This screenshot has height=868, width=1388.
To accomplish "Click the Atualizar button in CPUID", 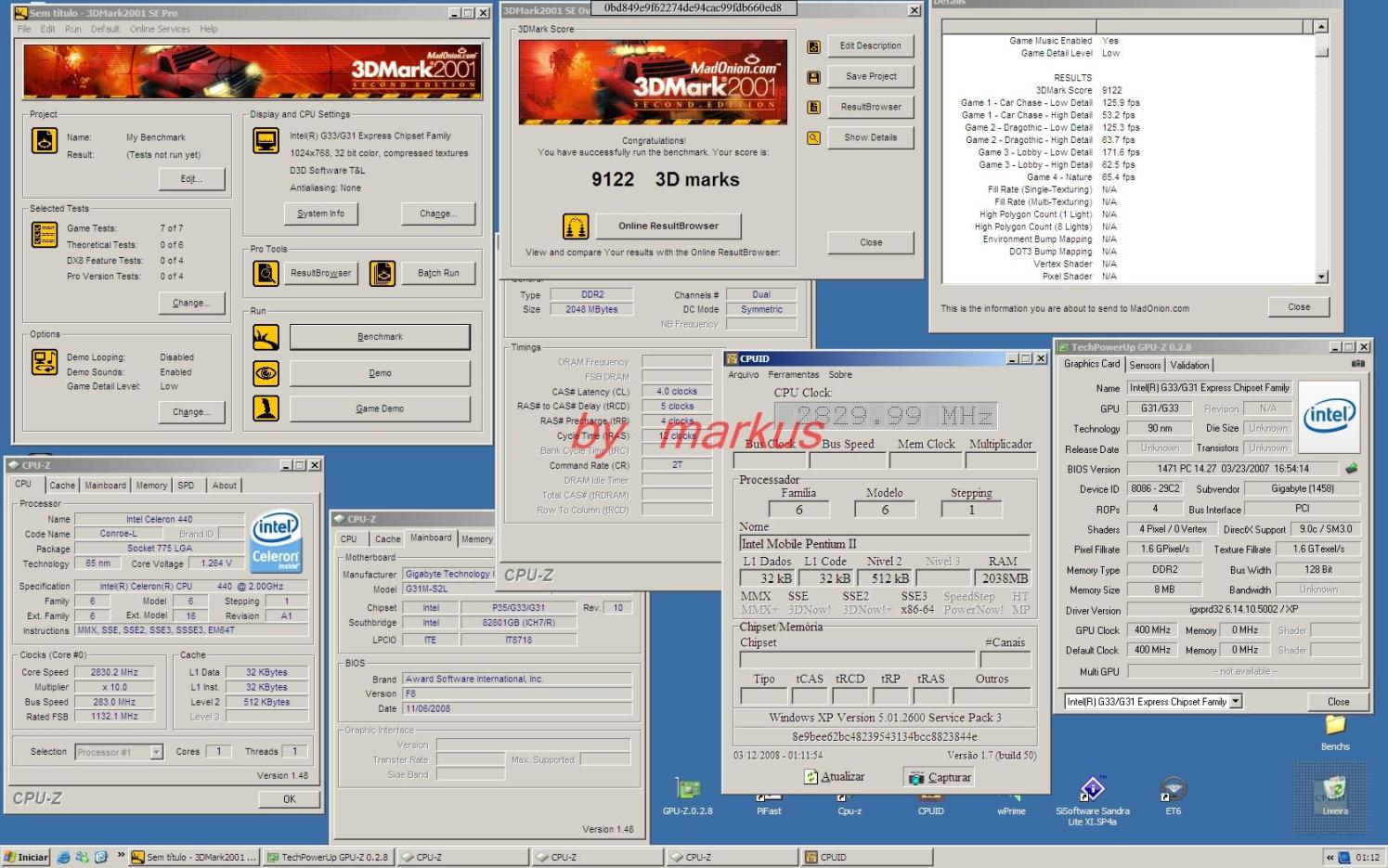I will pyautogui.click(x=835, y=777).
